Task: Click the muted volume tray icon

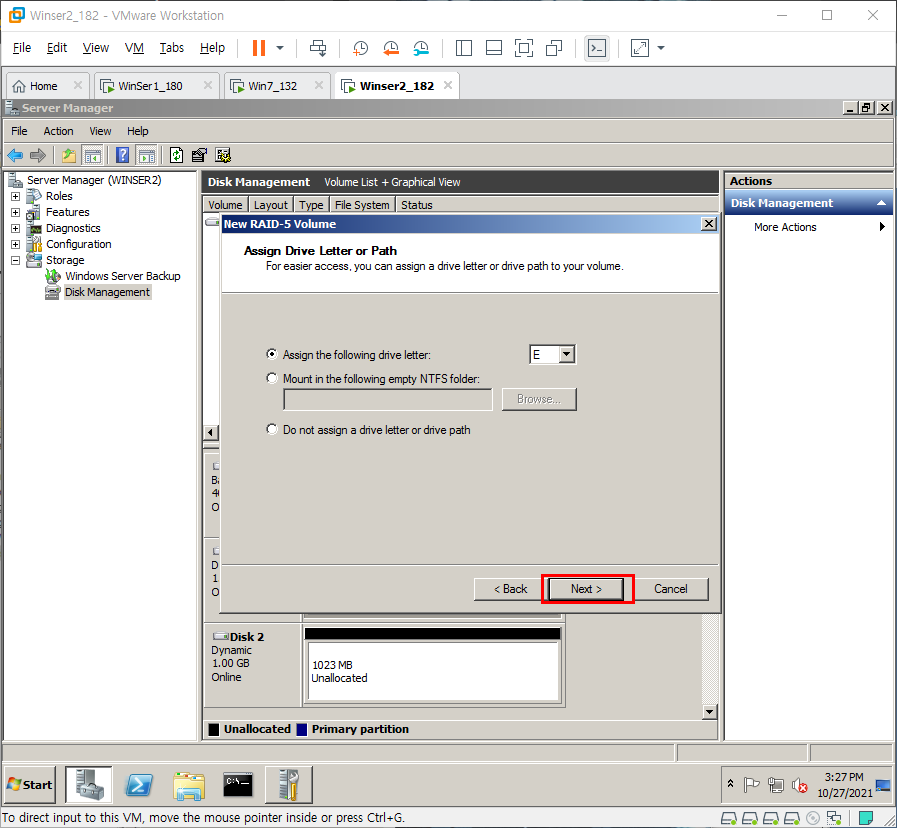Action: [799, 785]
